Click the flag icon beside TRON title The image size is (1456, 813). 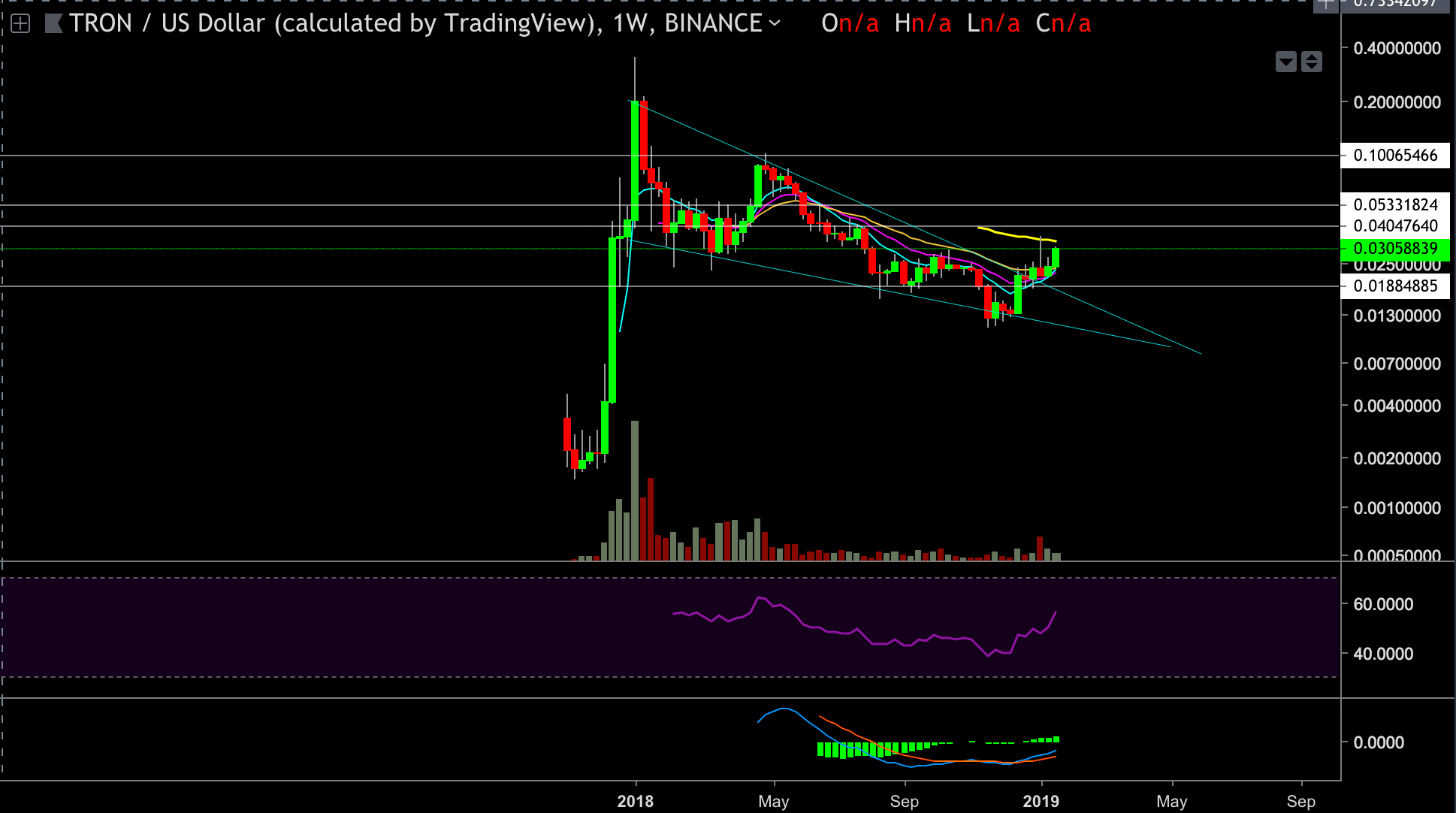point(53,24)
